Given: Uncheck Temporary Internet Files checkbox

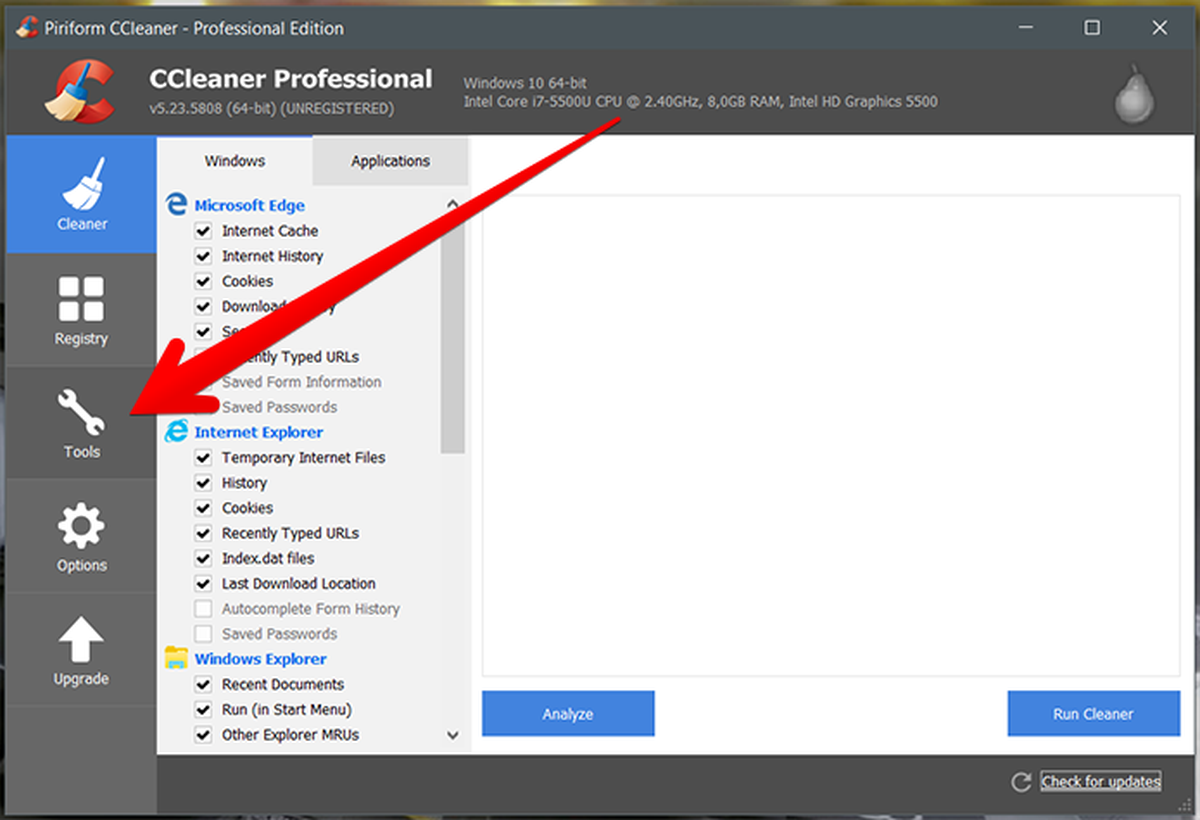Looking at the screenshot, I should click(x=204, y=458).
